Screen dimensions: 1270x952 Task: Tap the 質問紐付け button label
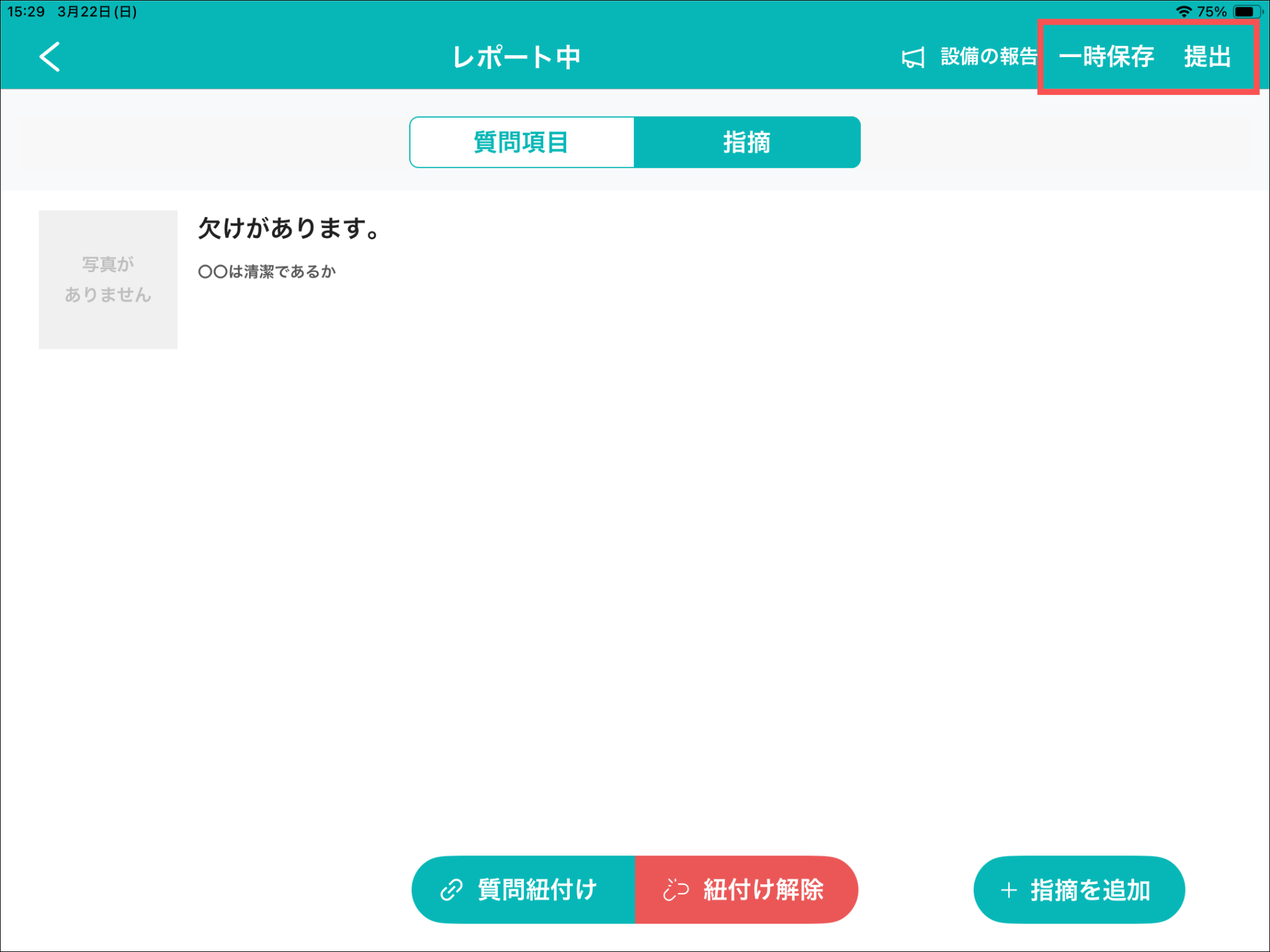[x=537, y=889]
